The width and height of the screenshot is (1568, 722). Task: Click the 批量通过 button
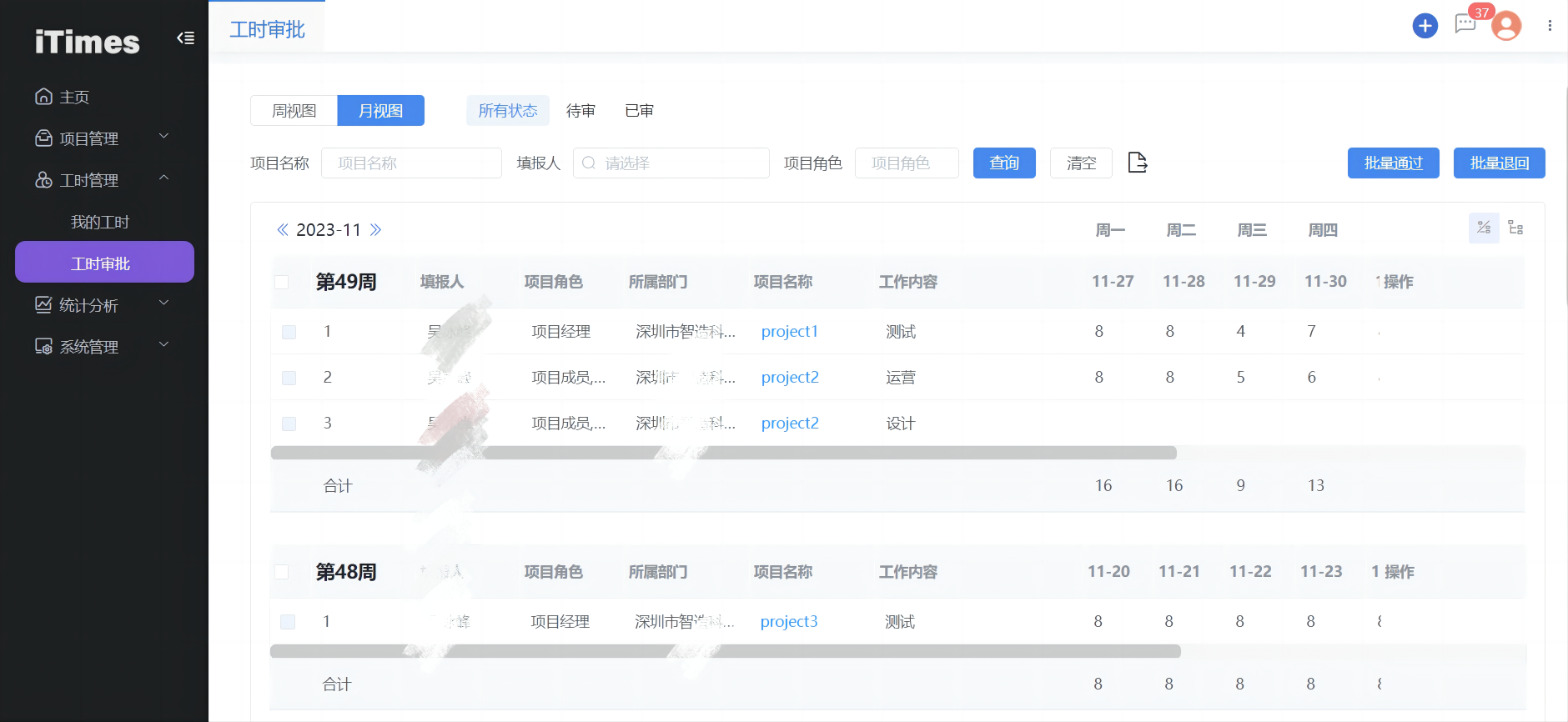pyautogui.click(x=1393, y=163)
